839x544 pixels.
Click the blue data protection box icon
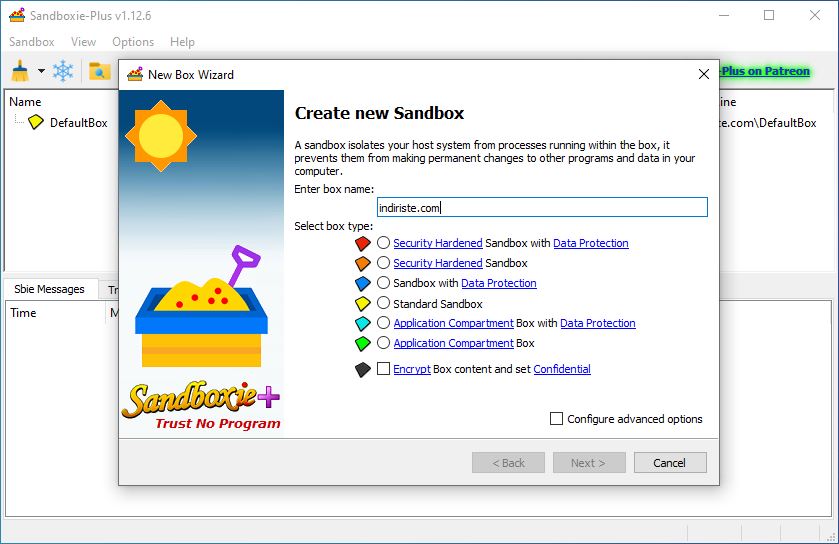coord(363,284)
